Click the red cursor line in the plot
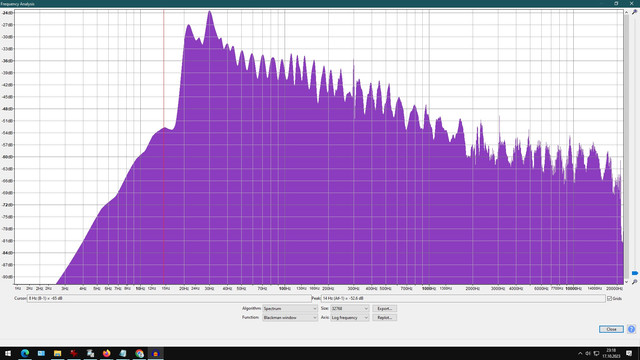The image size is (640, 360). (164, 147)
